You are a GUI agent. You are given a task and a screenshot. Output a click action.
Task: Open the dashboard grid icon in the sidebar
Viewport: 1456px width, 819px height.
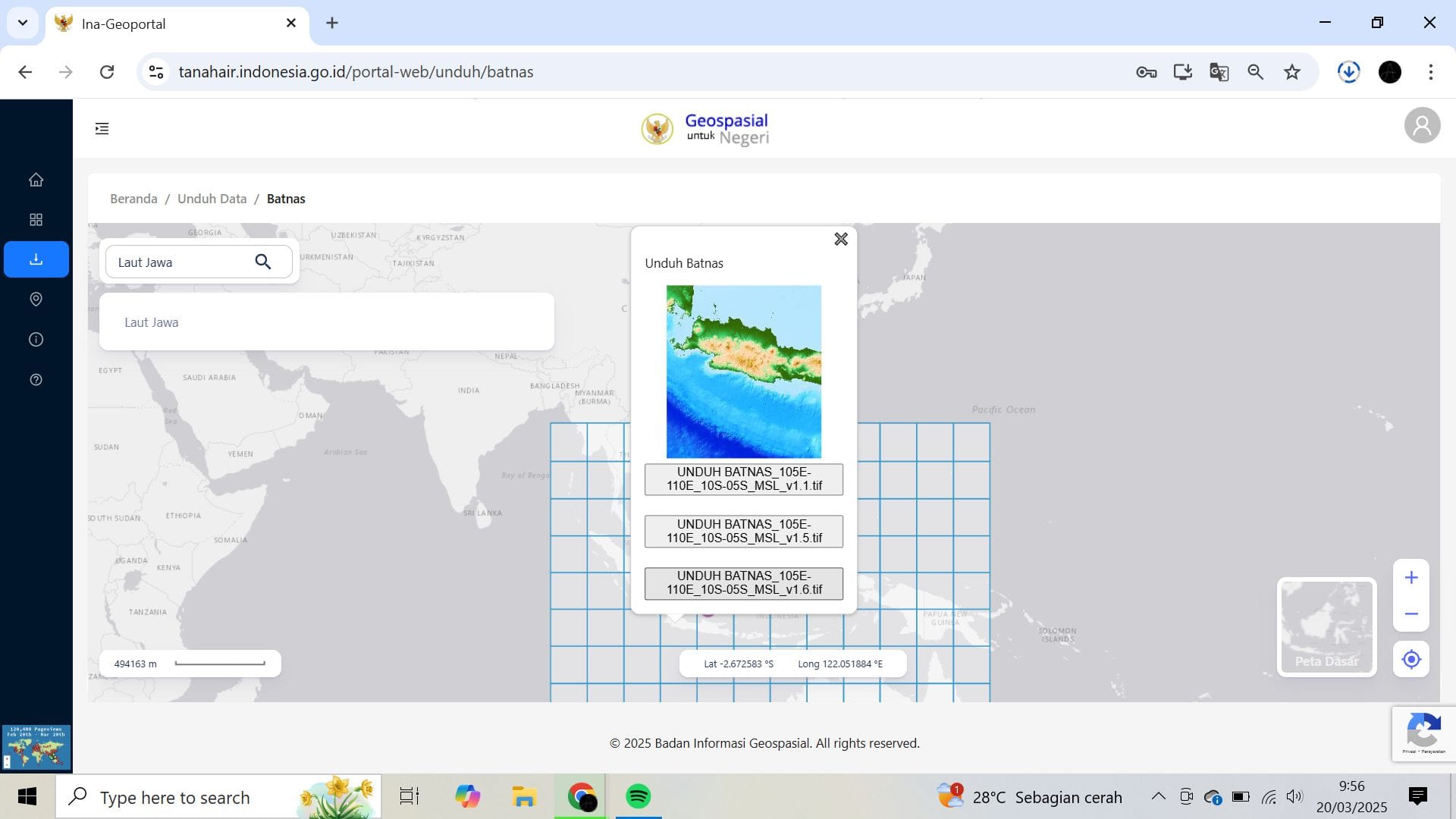coord(36,220)
